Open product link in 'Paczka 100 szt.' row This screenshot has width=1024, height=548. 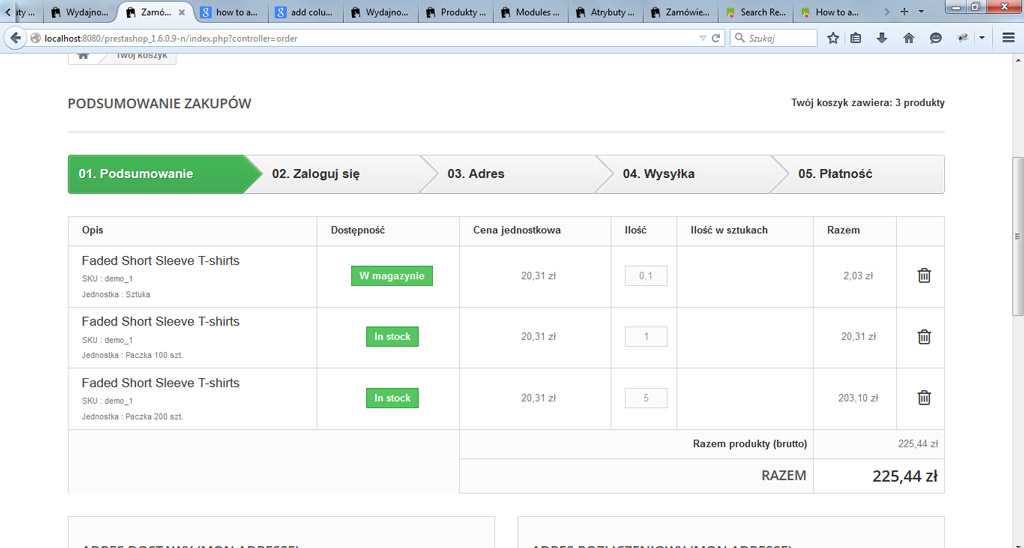click(161, 321)
